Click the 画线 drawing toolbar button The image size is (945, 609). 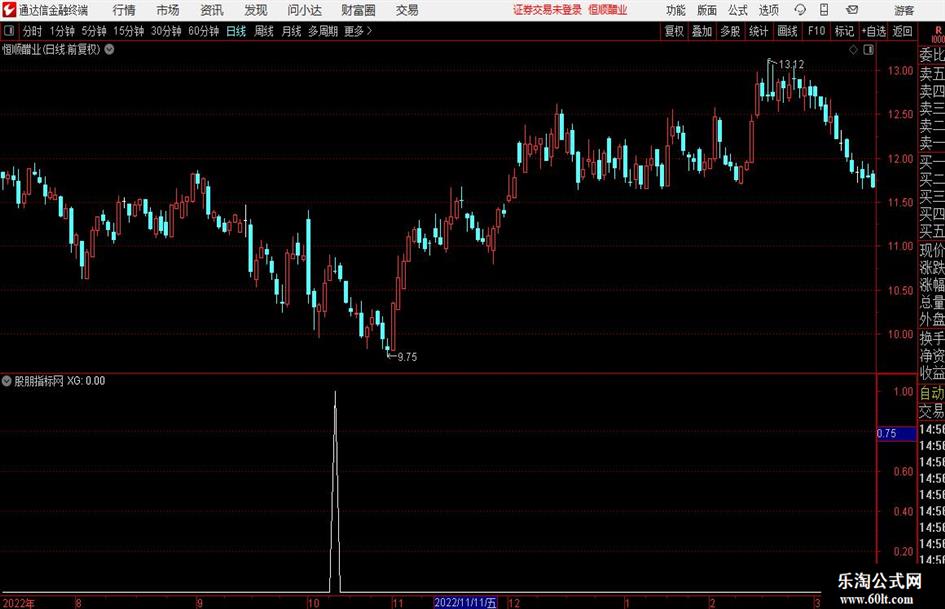[x=787, y=31]
